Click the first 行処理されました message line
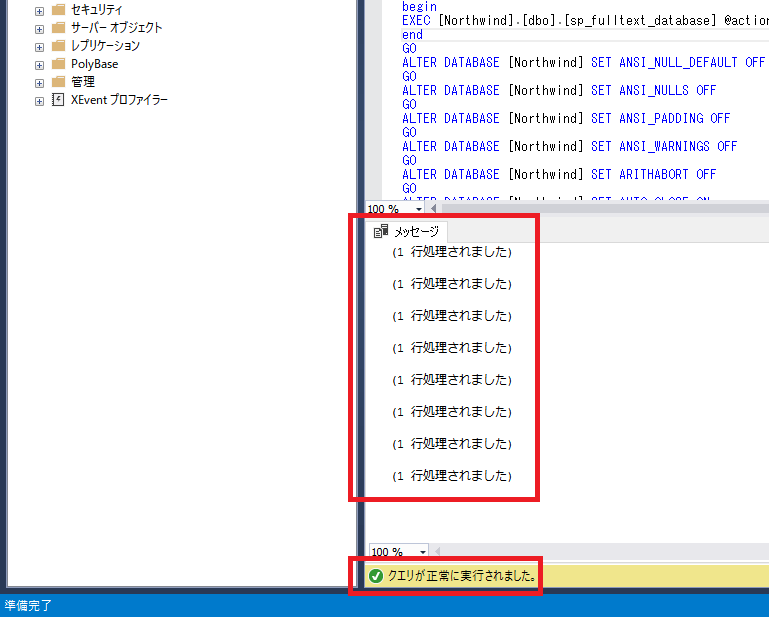 [x=452, y=253]
